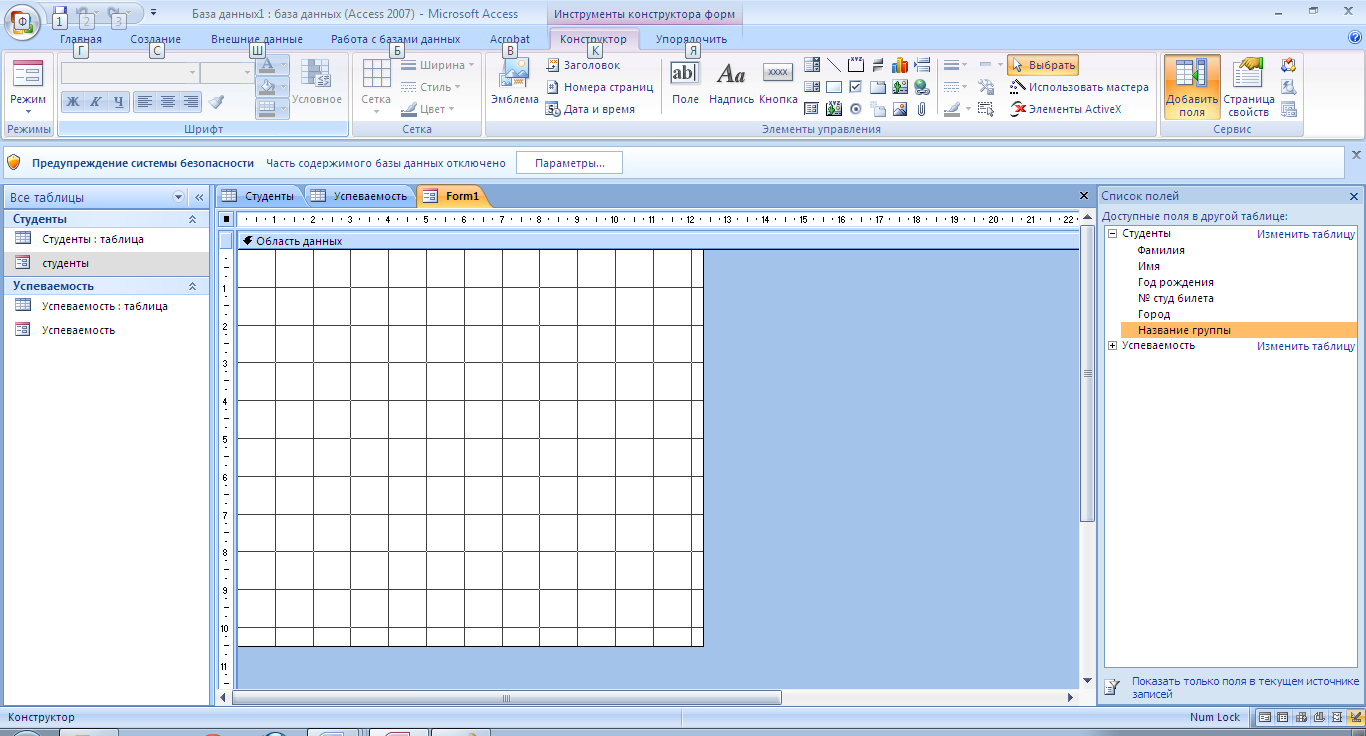The height and width of the screenshot is (736, 1366).
Task: Insert Дата и время control
Action: coord(590,109)
